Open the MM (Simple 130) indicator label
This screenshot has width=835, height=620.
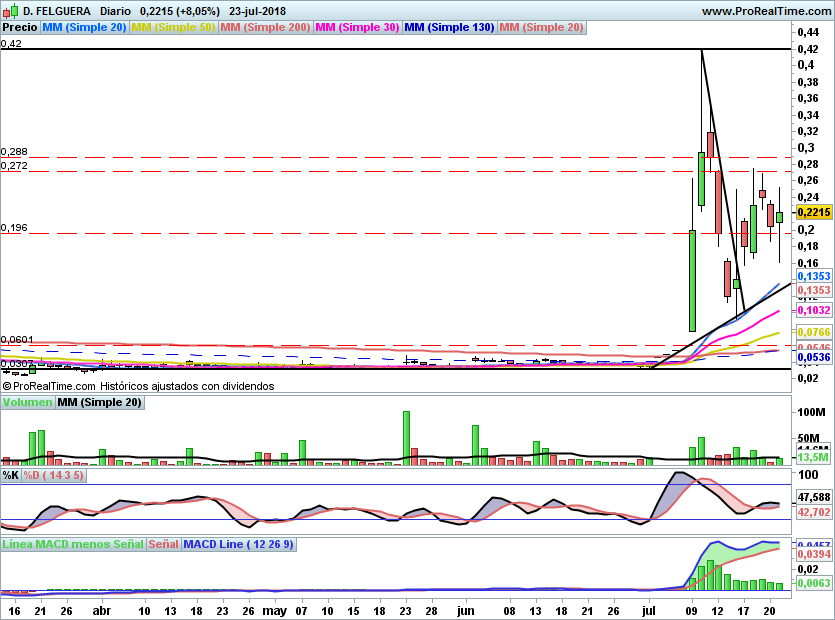click(449, 28)
